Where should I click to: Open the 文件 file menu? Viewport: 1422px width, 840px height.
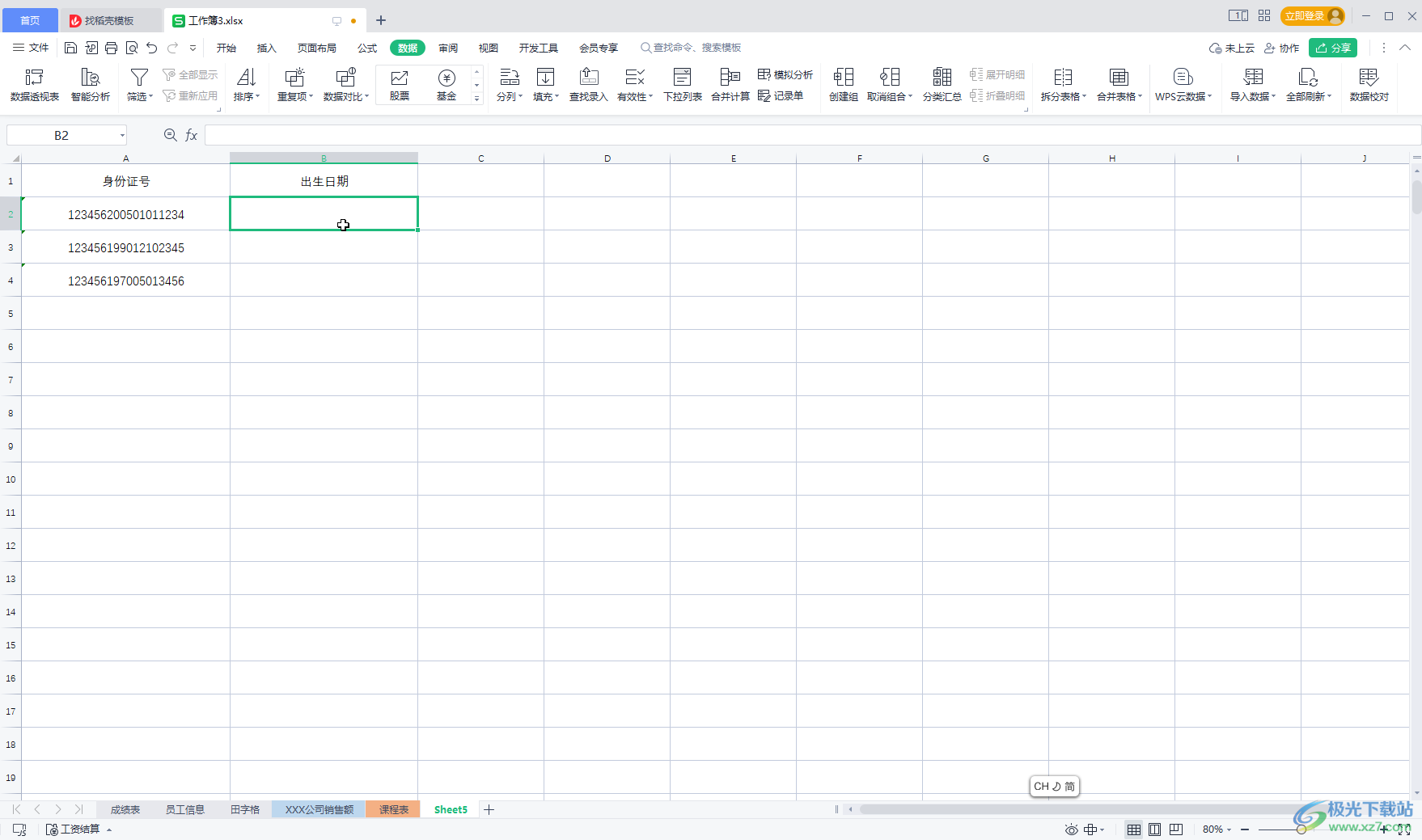coord(31,48)
